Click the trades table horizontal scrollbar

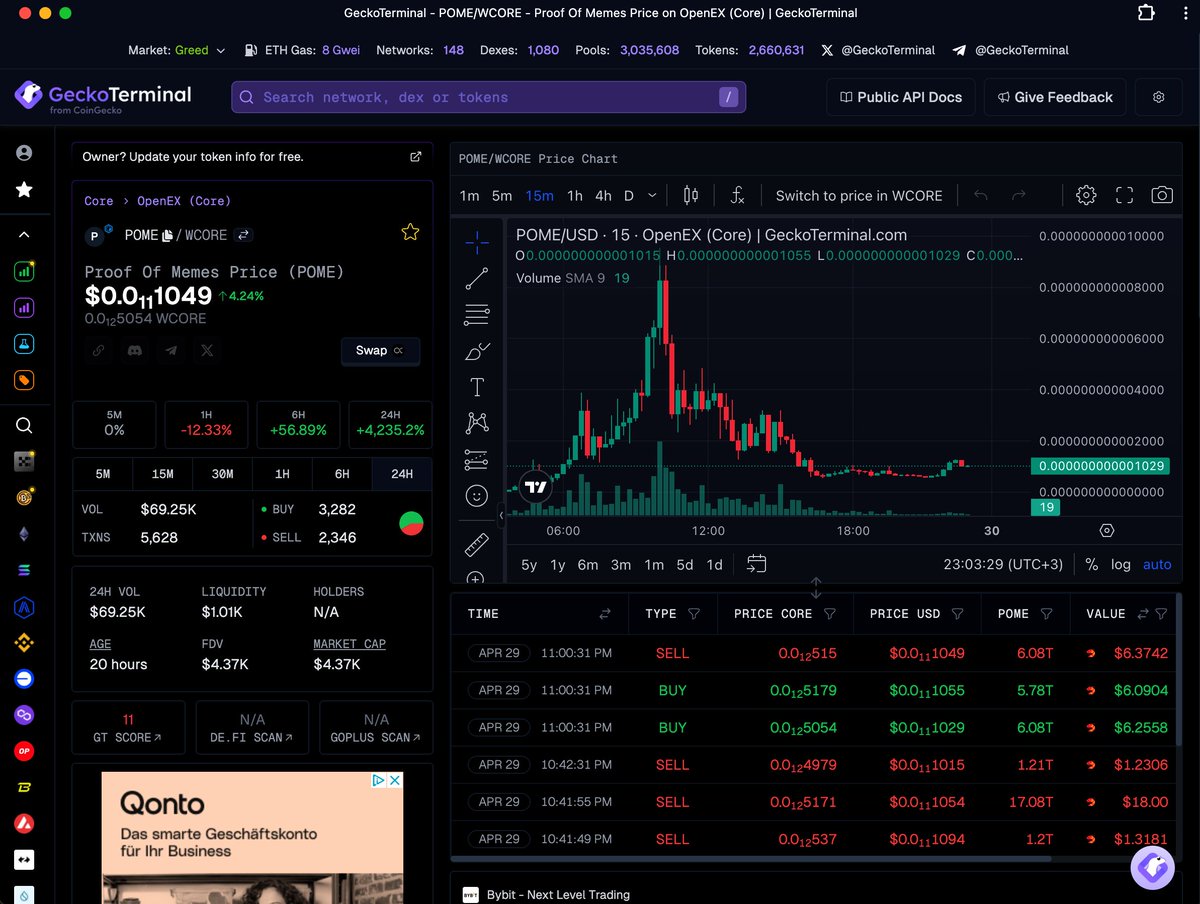click(x=751, y=858)
